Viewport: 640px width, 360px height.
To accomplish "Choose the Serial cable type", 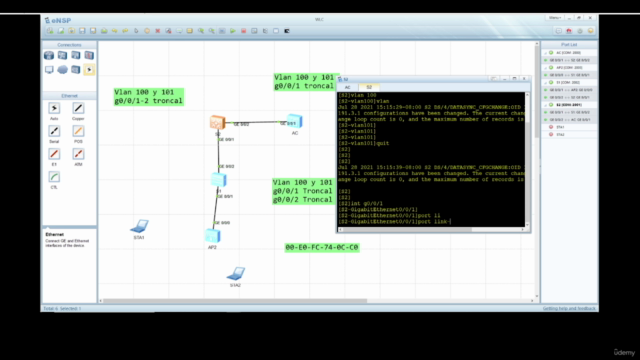I will pyautogui.click(x=54, y=131).
